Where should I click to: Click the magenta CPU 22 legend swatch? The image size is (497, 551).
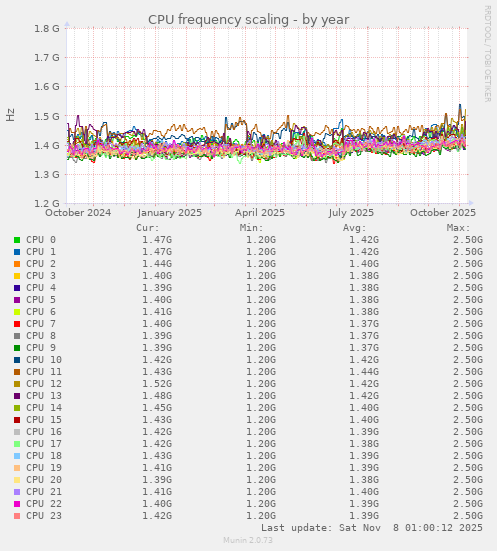pyautogui.click(x=17, y=504)
